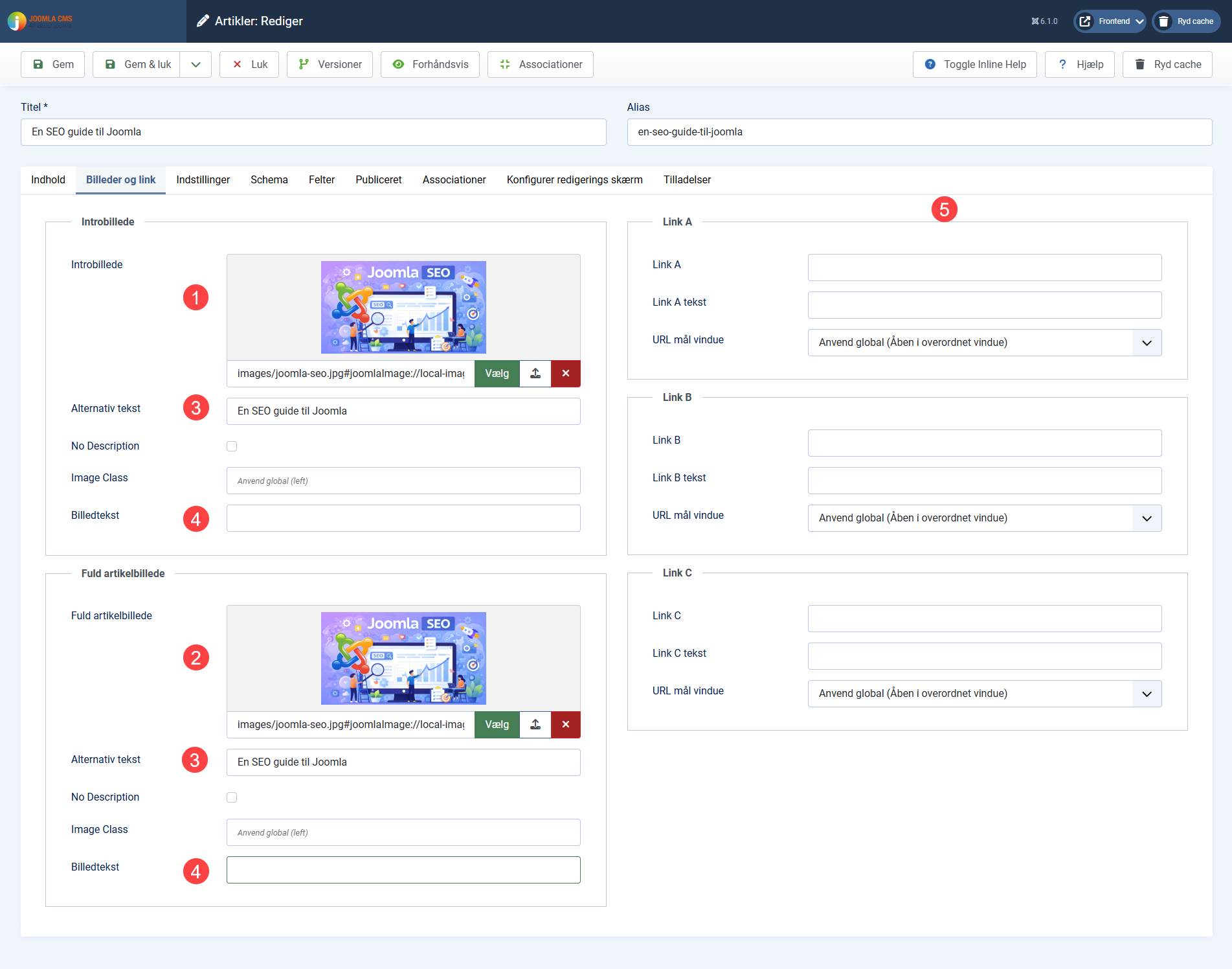Click the Link A URL field
Viewport: 1232px width, 969px height.
(985, 268)
